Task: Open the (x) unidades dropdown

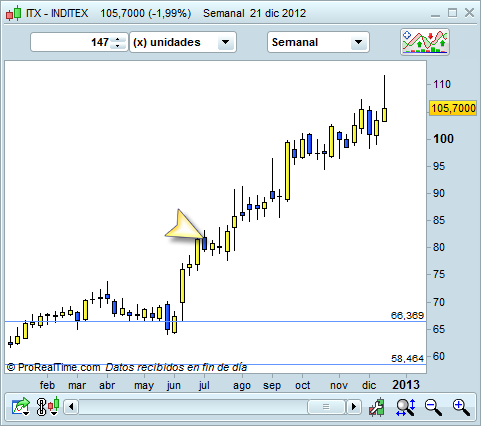Action: click(x=183, y=42)
